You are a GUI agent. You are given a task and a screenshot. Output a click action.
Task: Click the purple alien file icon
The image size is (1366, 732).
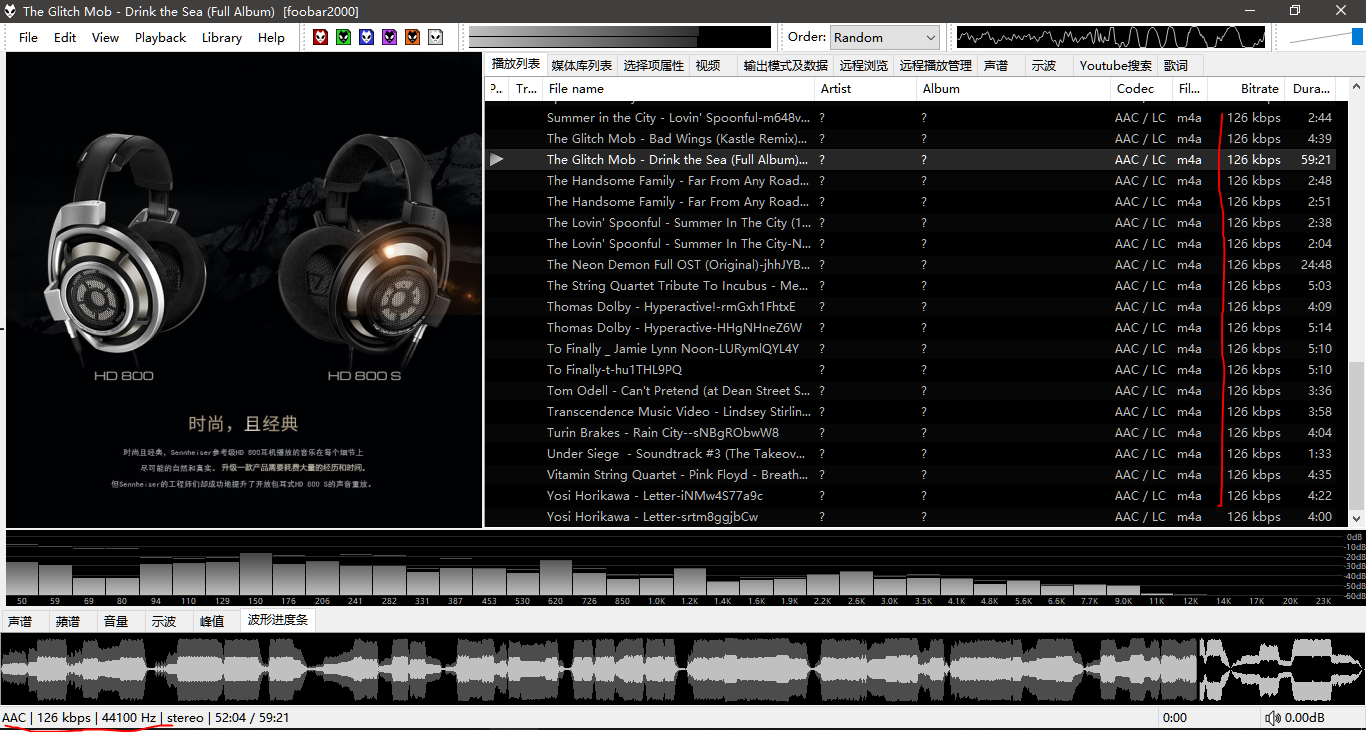[x=389, y=37]
